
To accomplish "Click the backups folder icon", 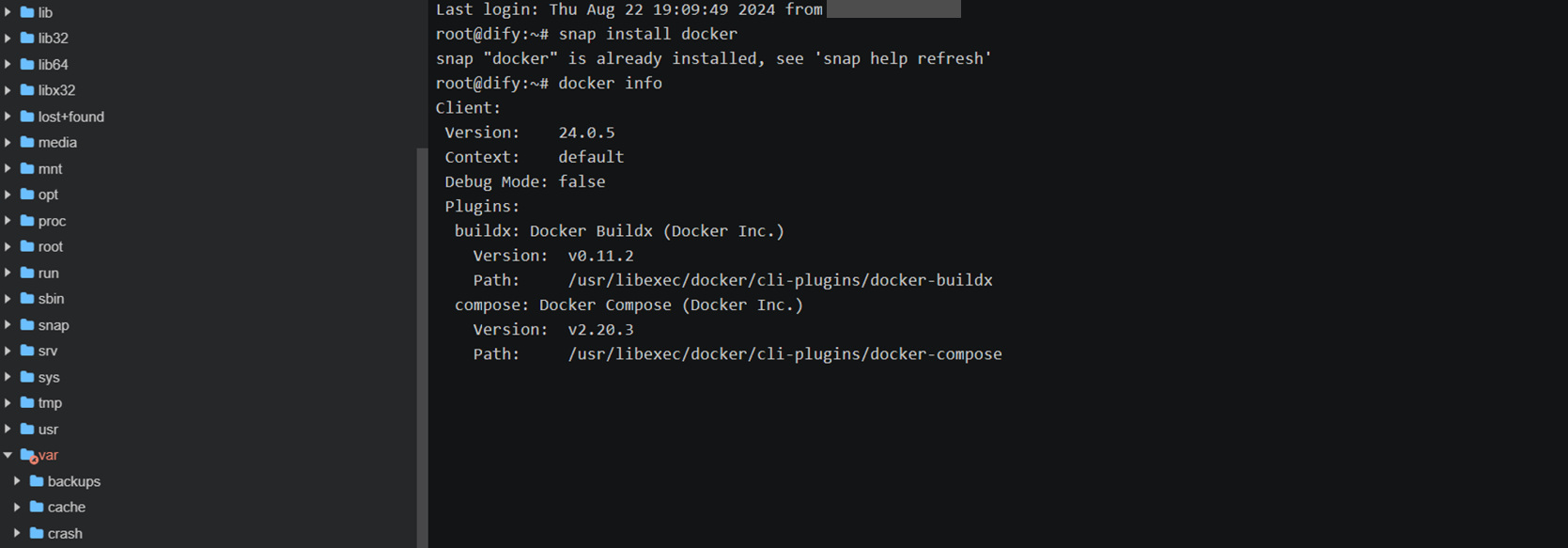I will point(37,481).
